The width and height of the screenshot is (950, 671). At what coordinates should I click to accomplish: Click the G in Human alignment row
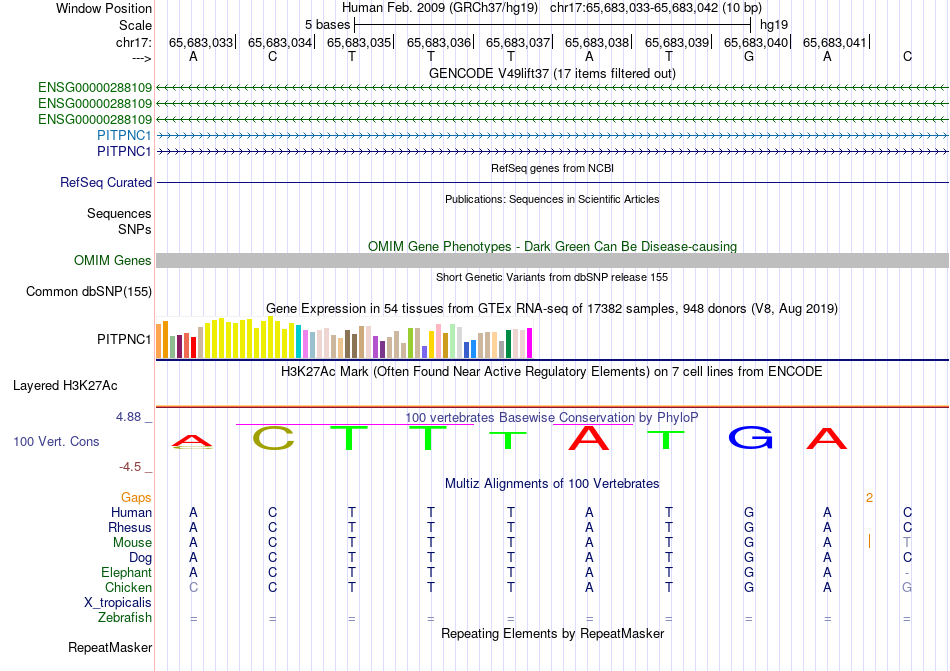coord(749,512)
